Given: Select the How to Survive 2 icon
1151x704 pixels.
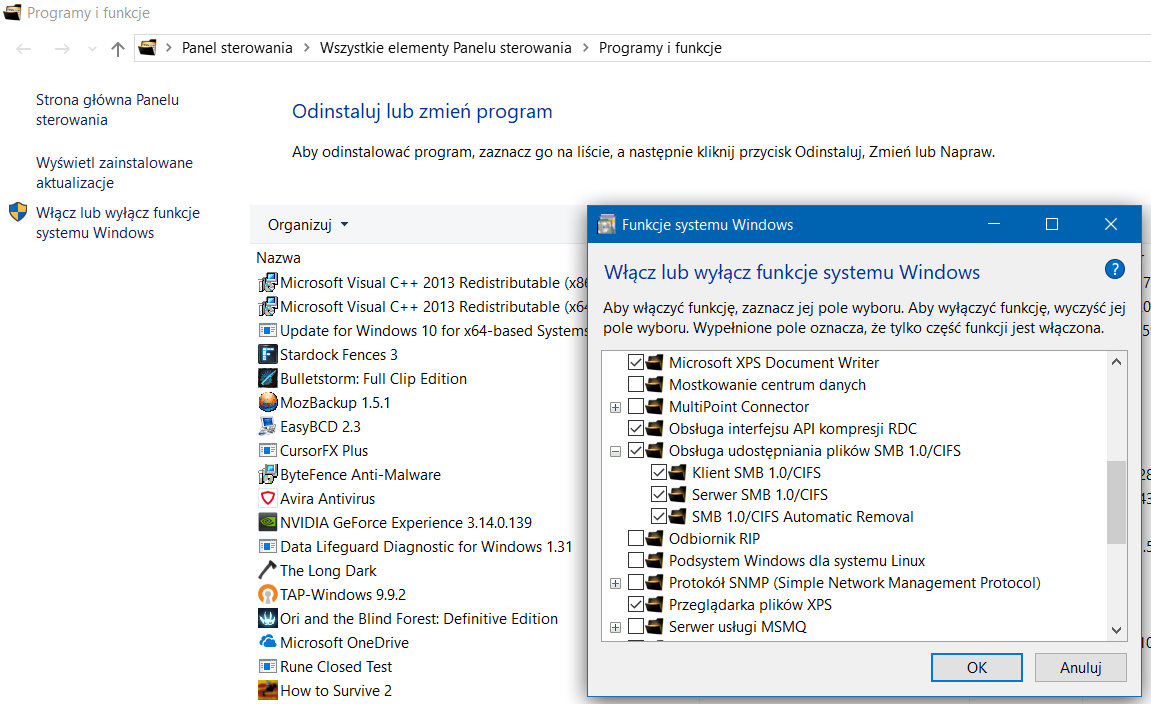Looking at the screenshot, I should click(x=268, y=690).
